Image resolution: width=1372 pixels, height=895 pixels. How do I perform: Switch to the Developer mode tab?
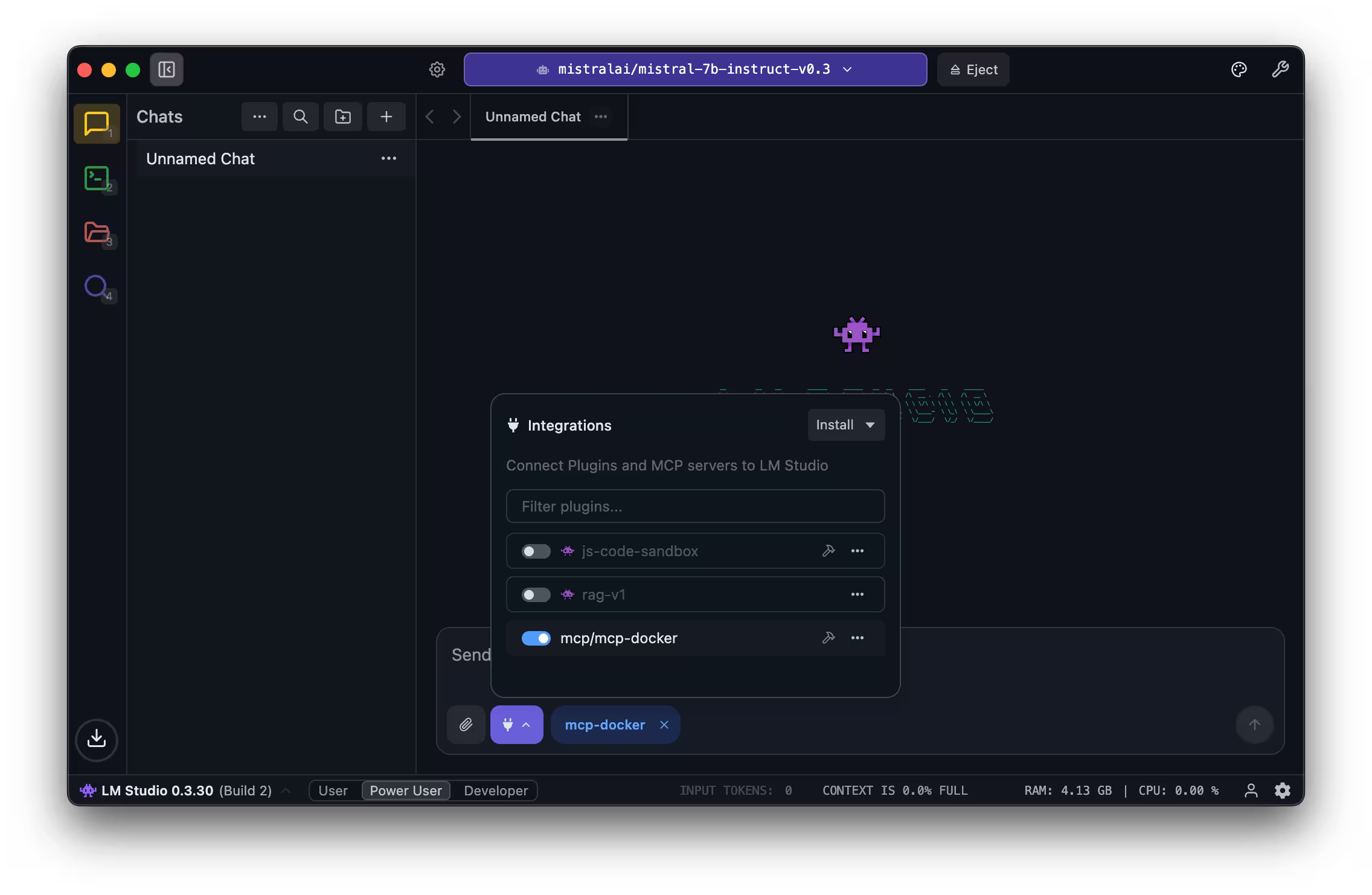pyautogui.click(x=496, y=791)
